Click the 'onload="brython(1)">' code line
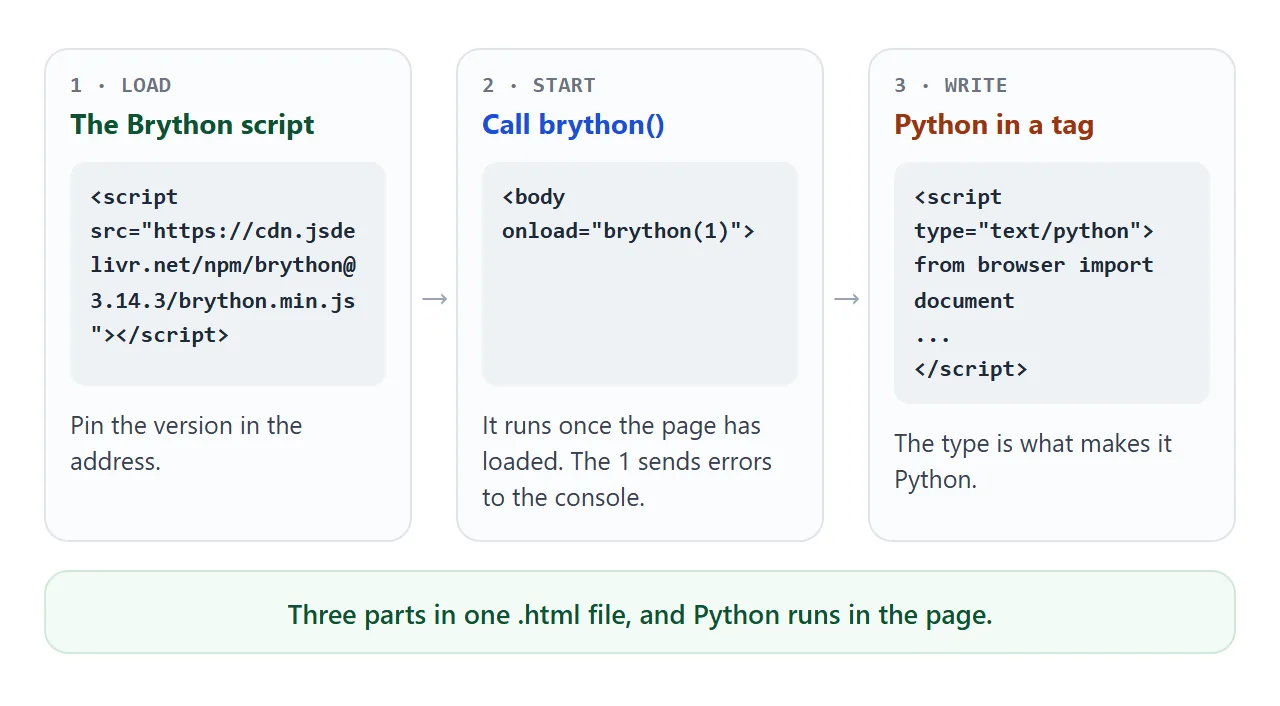1280x706 pixels. click(628, 231)
